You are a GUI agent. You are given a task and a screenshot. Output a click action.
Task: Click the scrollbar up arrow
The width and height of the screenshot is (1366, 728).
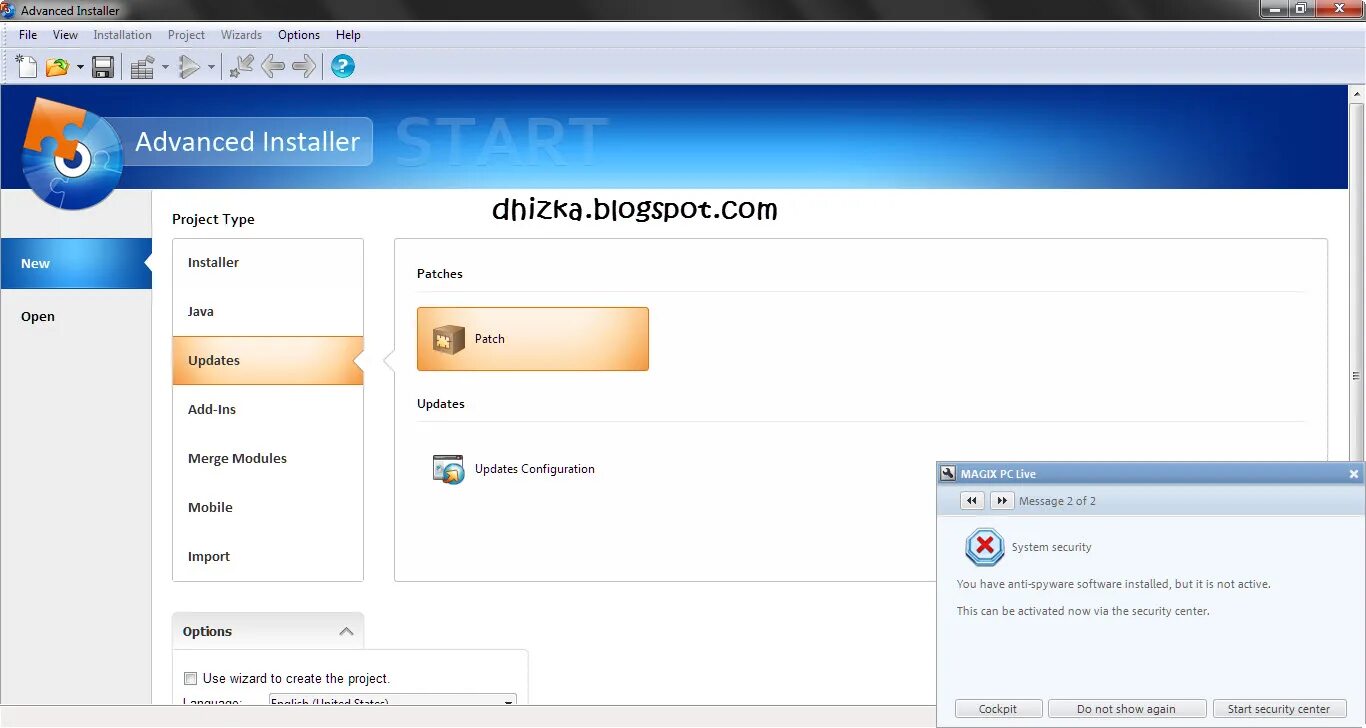pos(1357,93)
